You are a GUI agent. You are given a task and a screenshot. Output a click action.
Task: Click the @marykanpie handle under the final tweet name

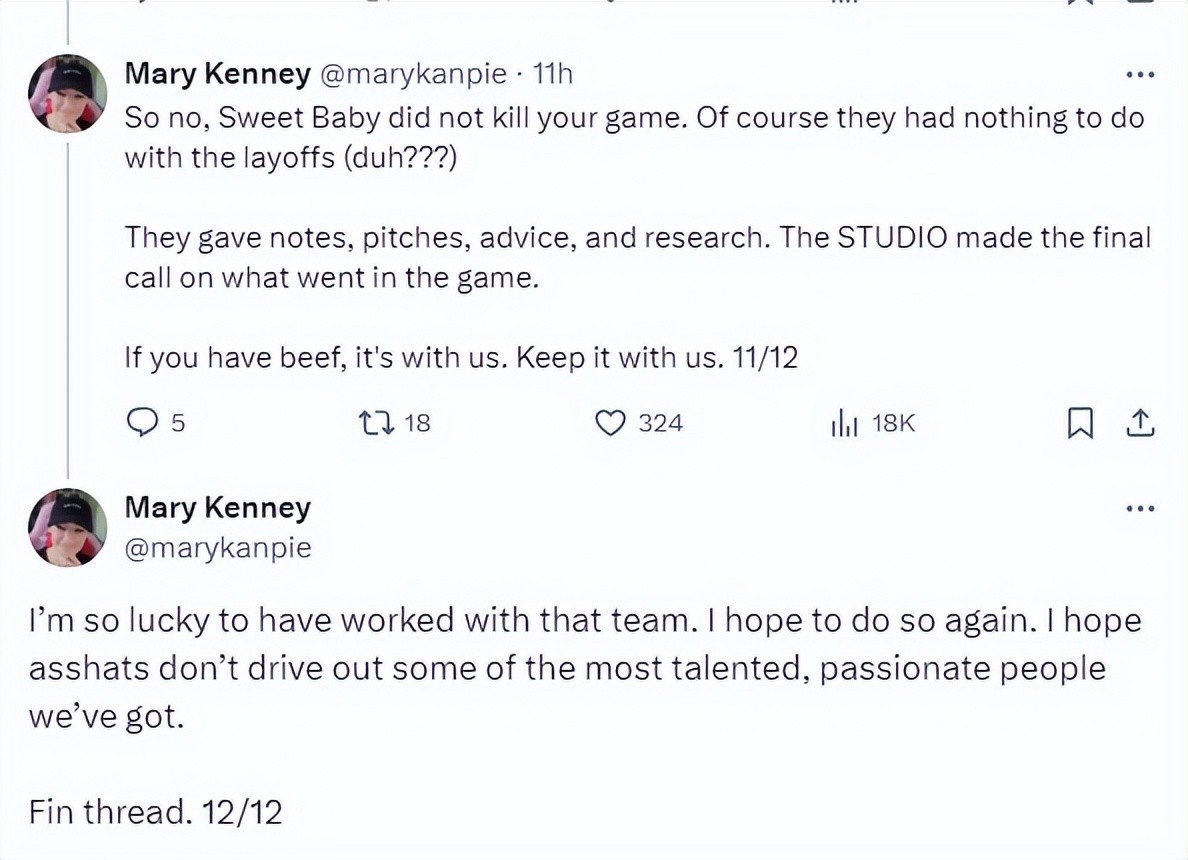click(217, 548)
